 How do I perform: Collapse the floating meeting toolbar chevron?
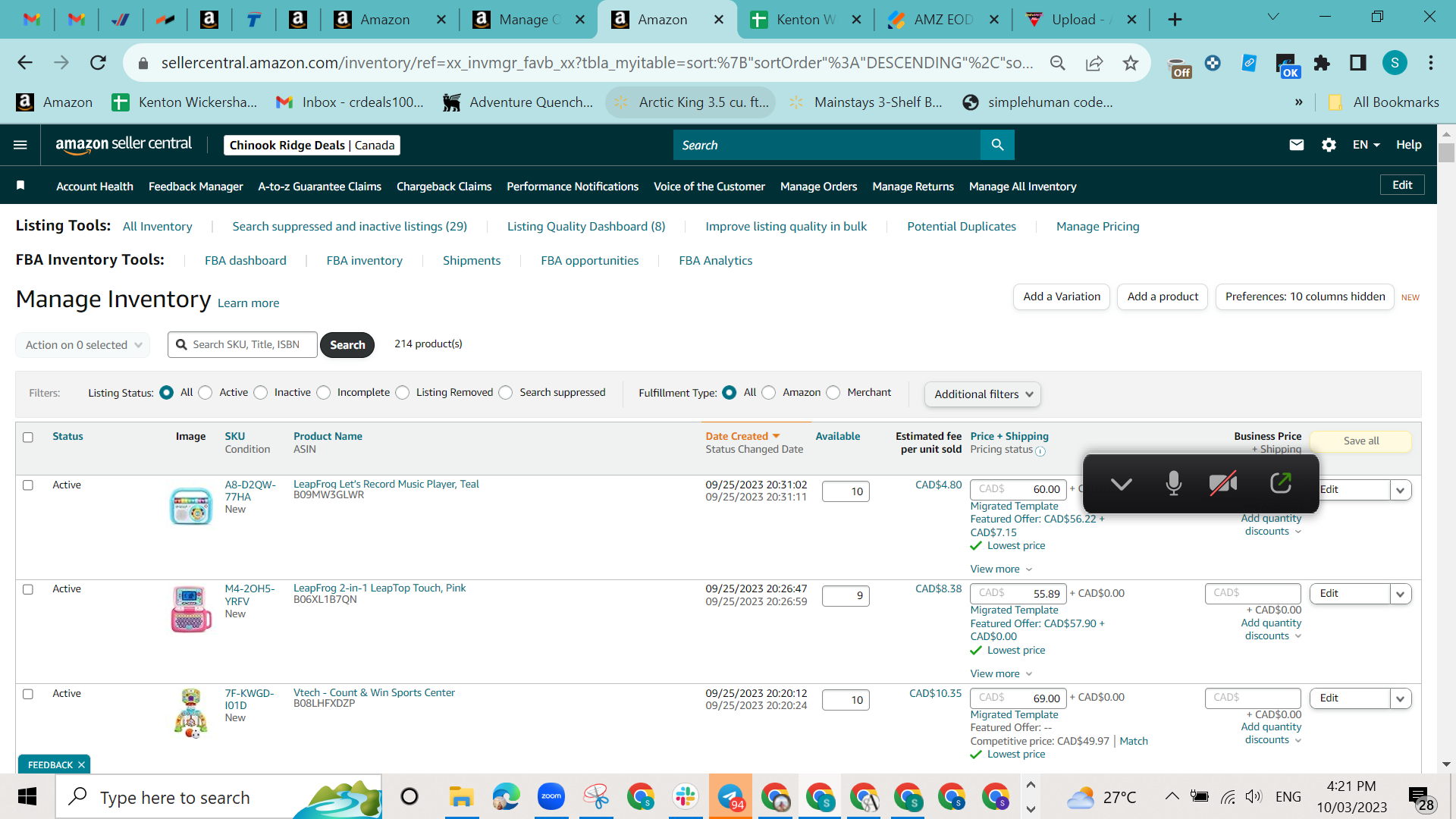pos(1121,484)
